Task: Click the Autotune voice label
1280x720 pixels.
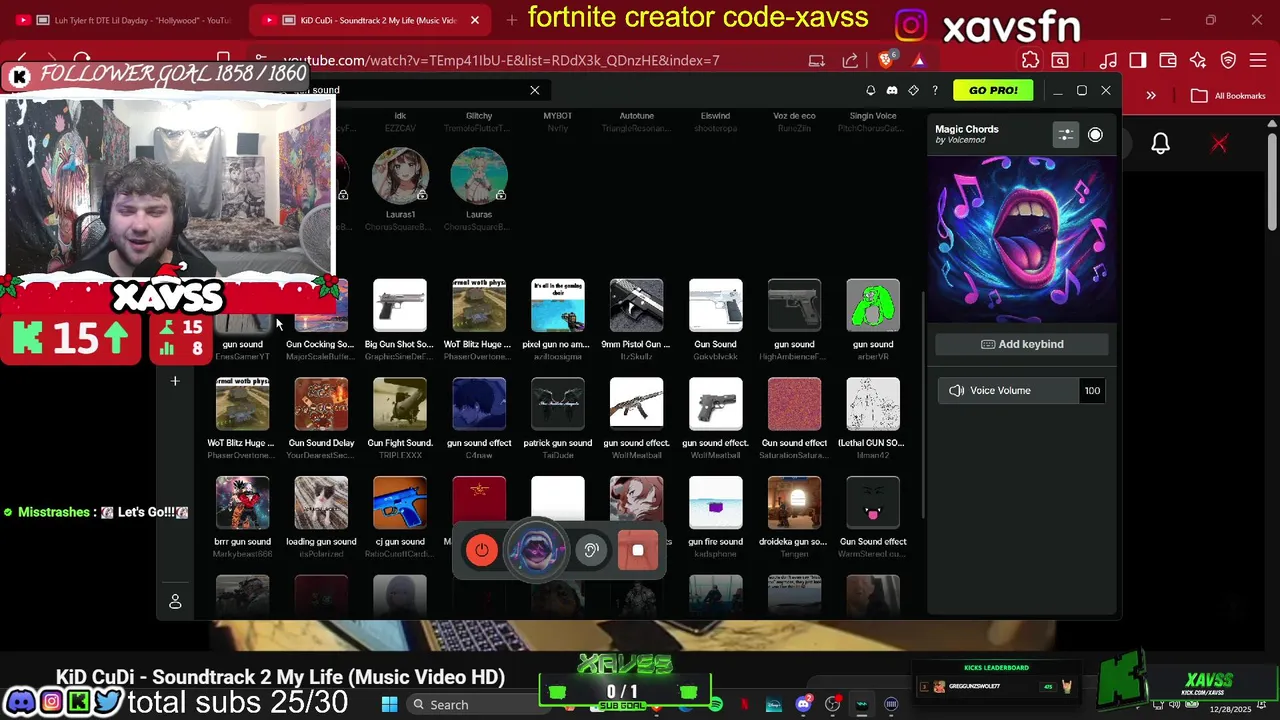Action: click(x=637, y=116)
